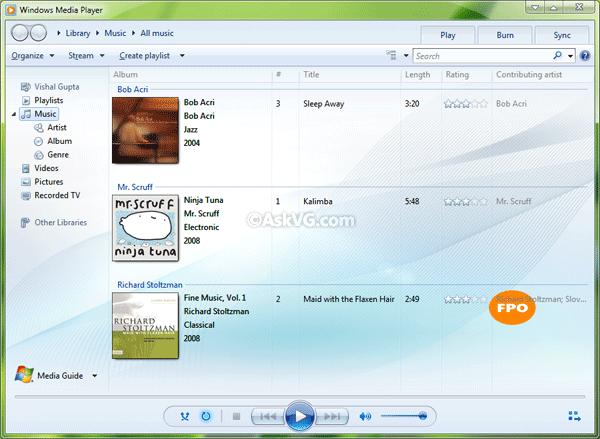Set star rating for Kalimba
600x439 pixels.
click(466, 201)
